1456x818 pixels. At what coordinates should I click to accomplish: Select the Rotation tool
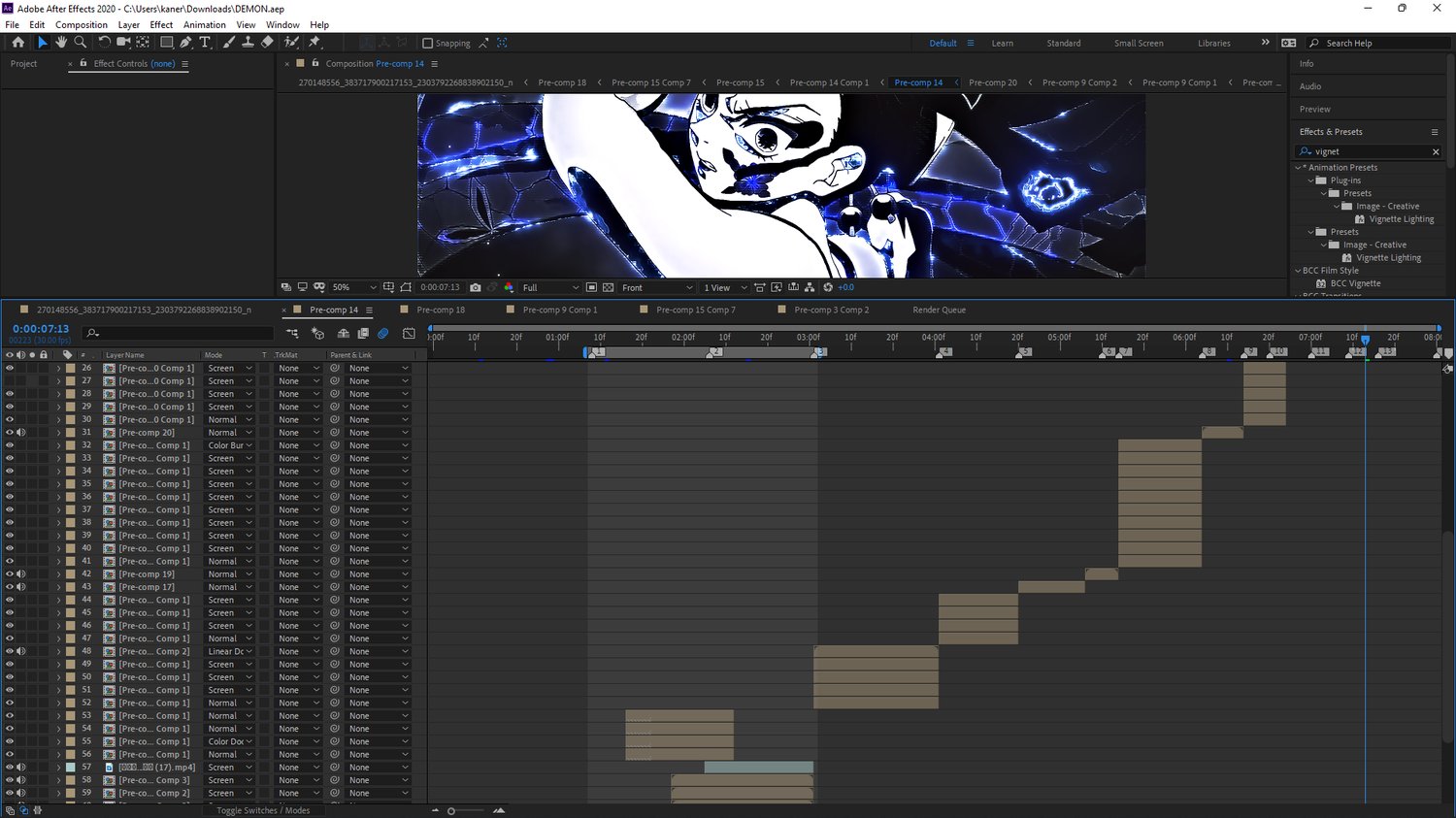(x=104, y=43)
